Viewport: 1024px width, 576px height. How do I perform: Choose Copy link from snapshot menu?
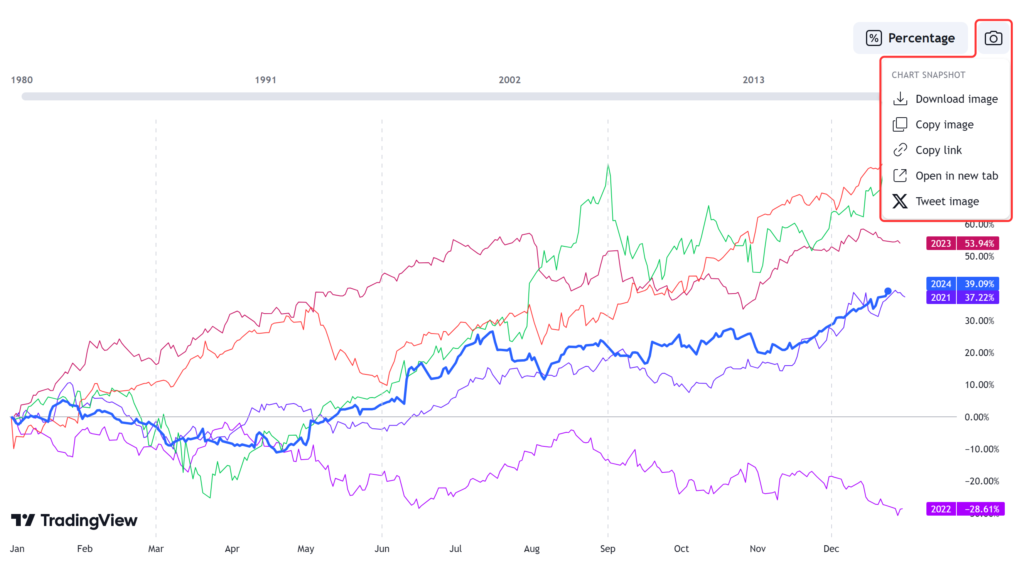coord(938,150)
